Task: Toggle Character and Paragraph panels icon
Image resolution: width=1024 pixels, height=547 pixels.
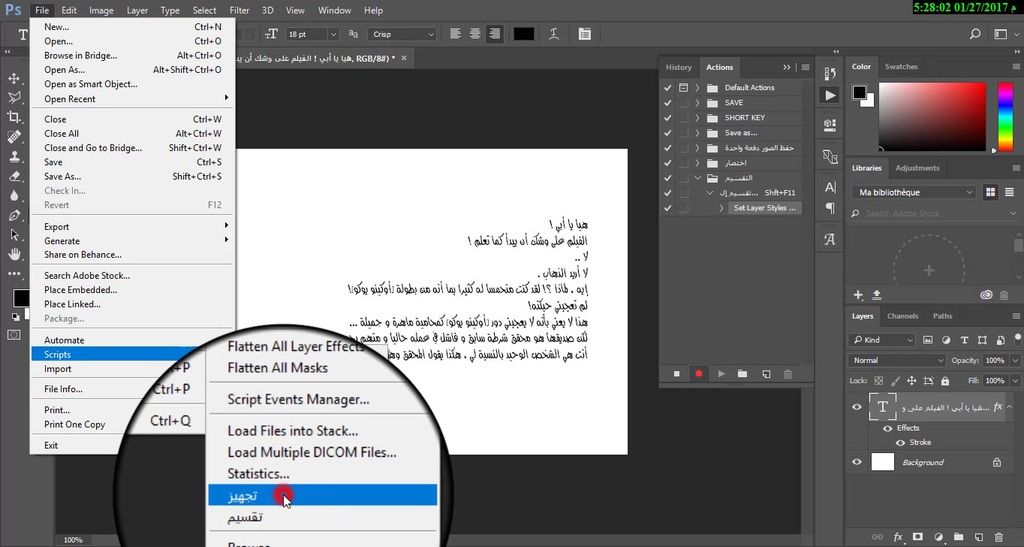Action: tap(584, 34)
